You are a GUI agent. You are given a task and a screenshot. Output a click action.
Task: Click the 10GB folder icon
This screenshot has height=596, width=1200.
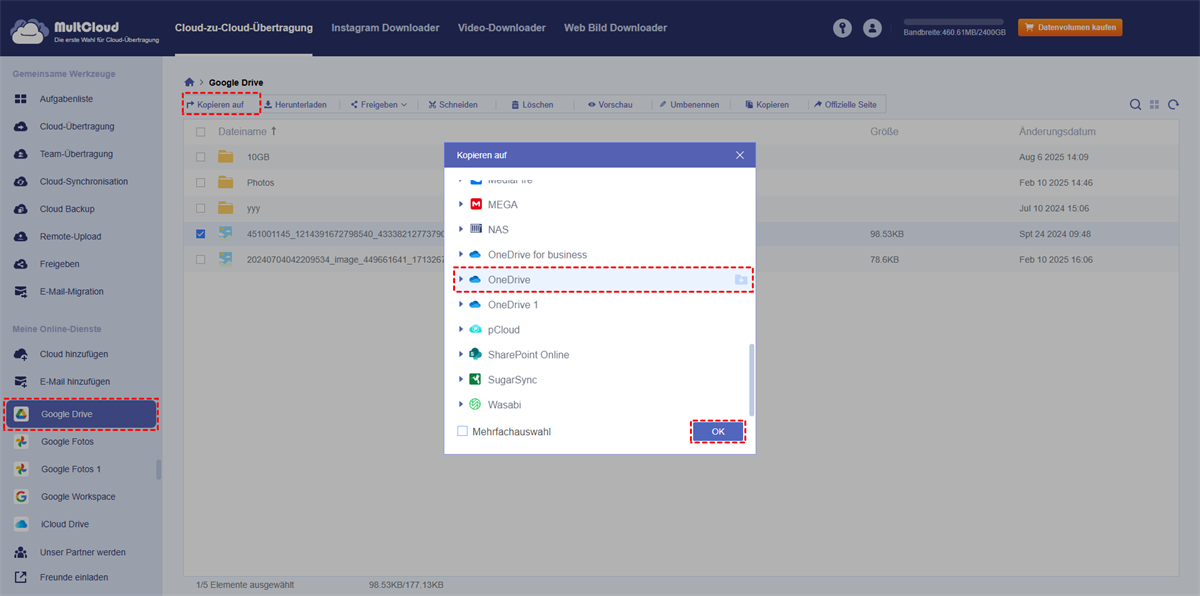tap(226, 157)
